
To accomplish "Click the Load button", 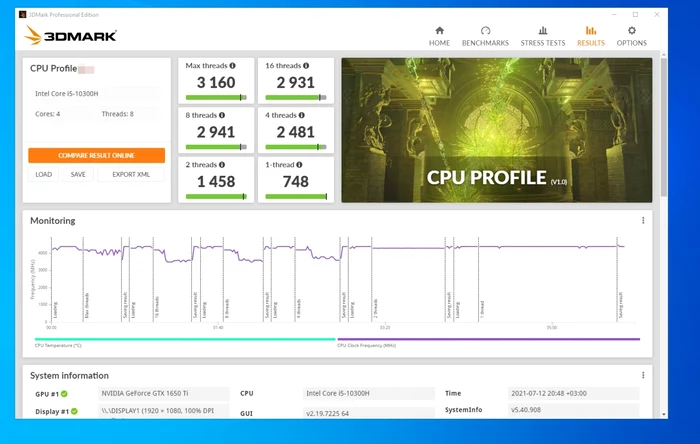I will click(x=44, y=174).
